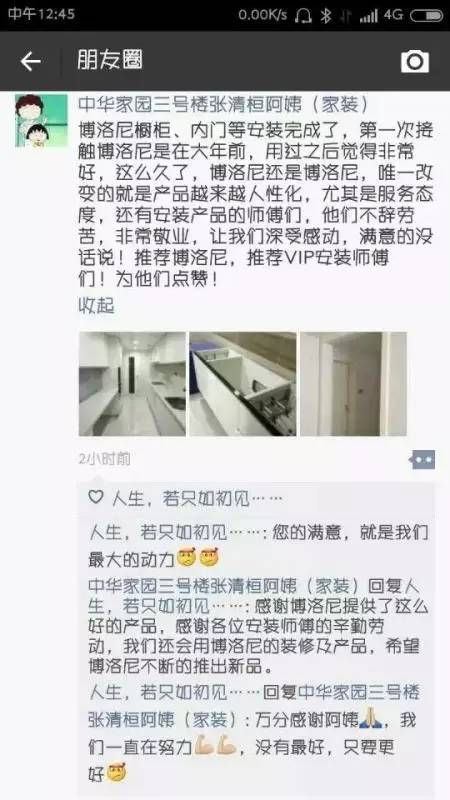Open the poster's cartoon avatar

(x=41, y=120)
